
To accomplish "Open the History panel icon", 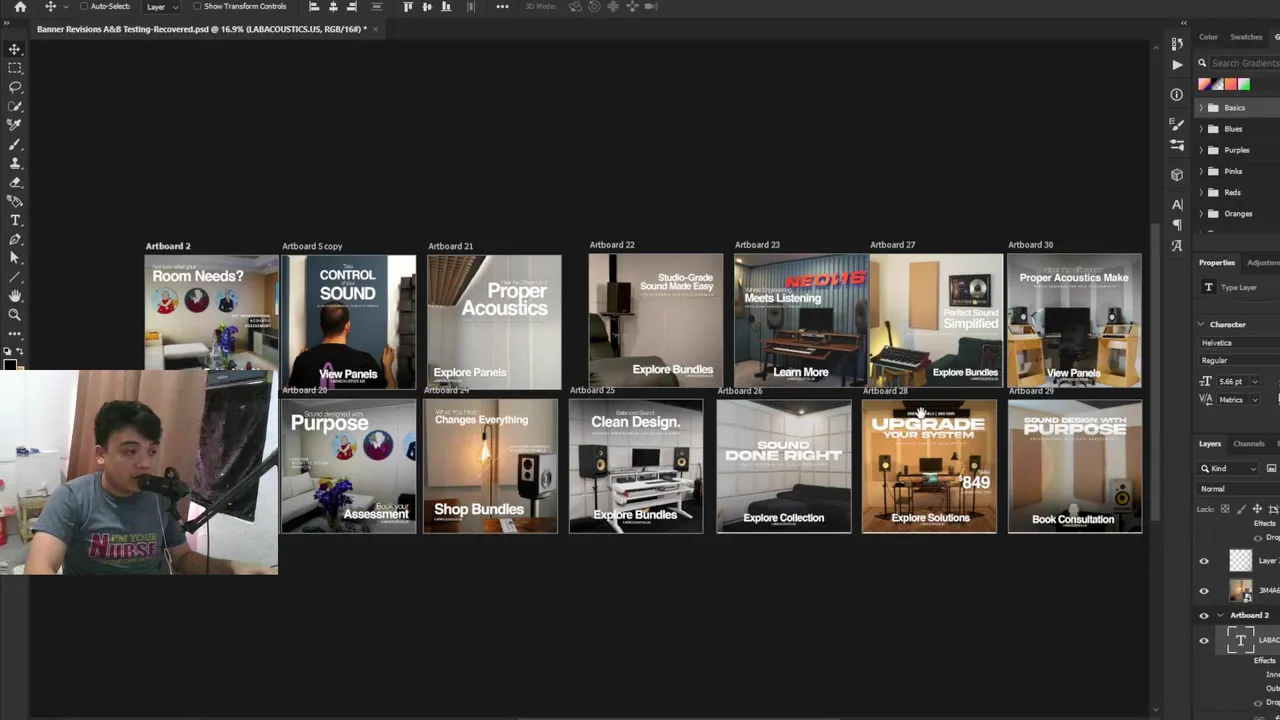I will [x=1177, y=43].
